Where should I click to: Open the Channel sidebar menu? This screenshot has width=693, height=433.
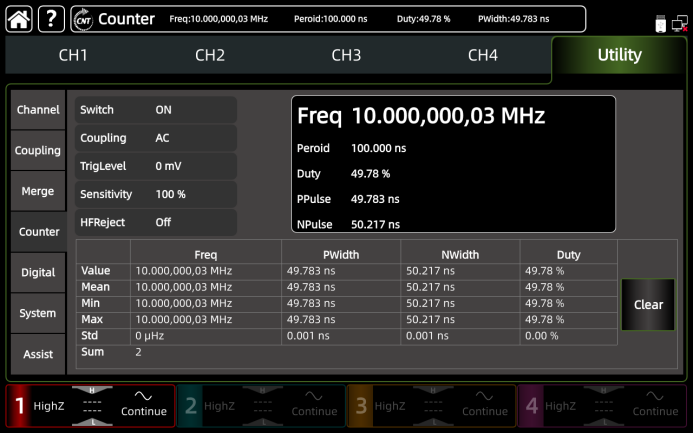[38, 110]
